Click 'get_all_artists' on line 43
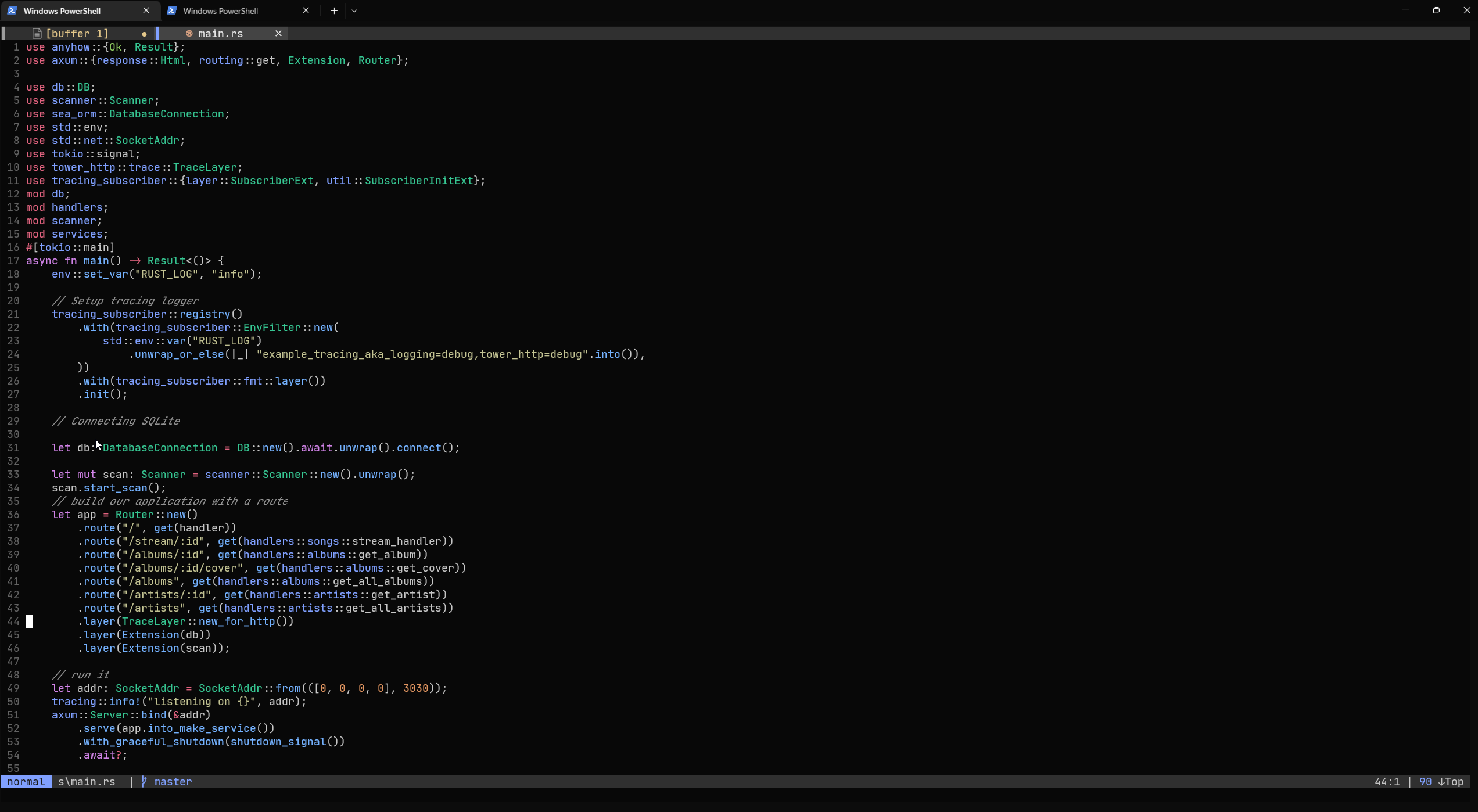This screenshot has height=812, width=1478. pos(393,608)
